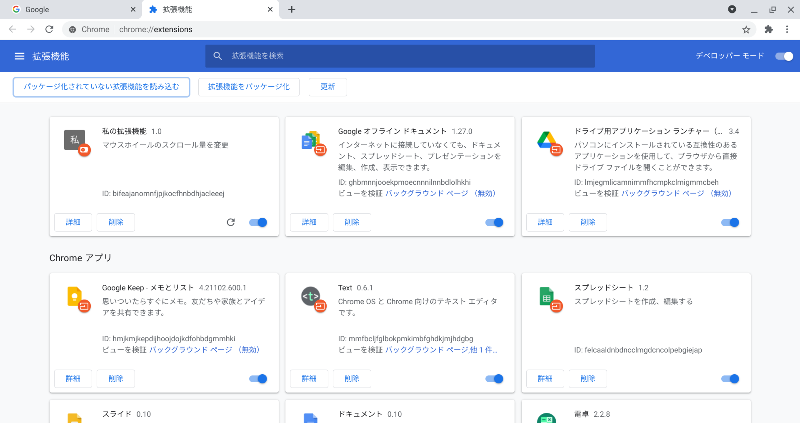Click 削除 for 私の拡張機能
The width and height of the screenshot is (800, 423).
point(116,222)
